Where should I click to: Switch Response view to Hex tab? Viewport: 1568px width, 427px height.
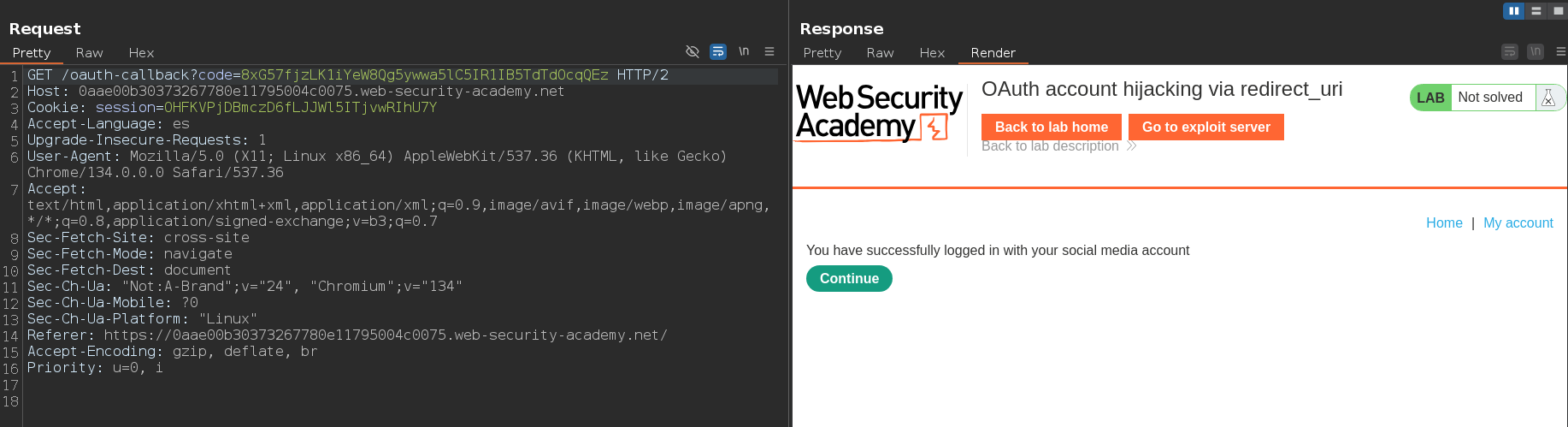point(932,53)
